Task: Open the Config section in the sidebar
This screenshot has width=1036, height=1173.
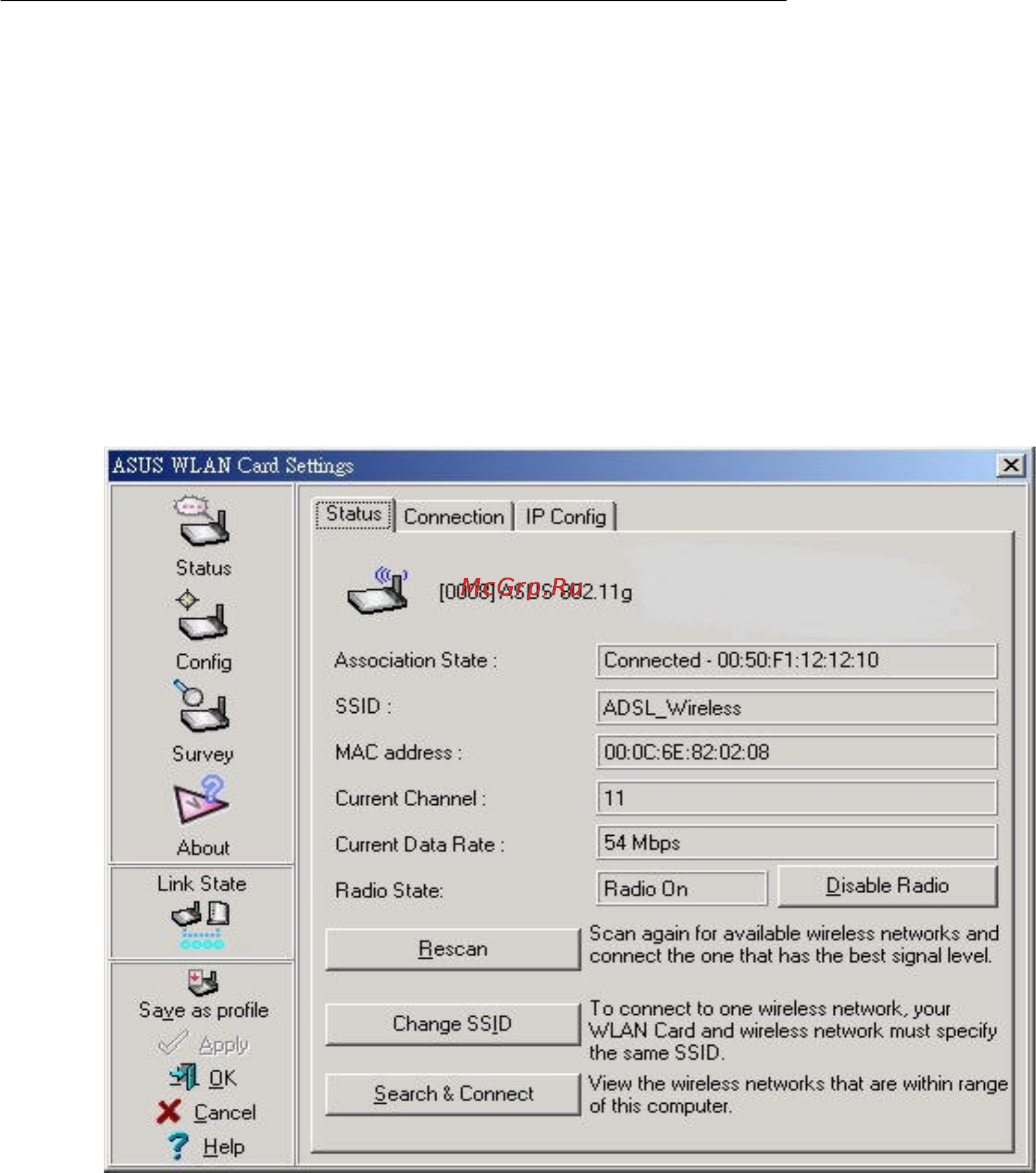Action: (x=203, y=630)
